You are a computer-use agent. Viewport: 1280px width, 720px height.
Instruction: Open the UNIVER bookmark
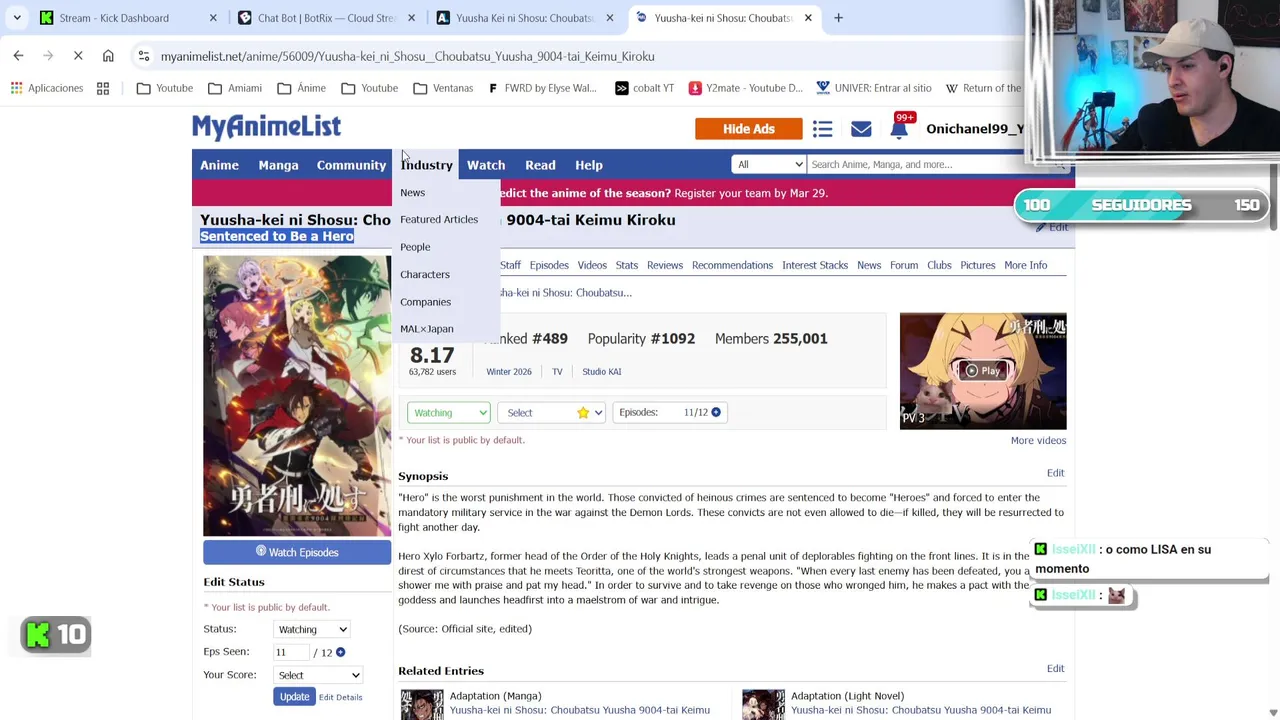click(x=873, y=88)
